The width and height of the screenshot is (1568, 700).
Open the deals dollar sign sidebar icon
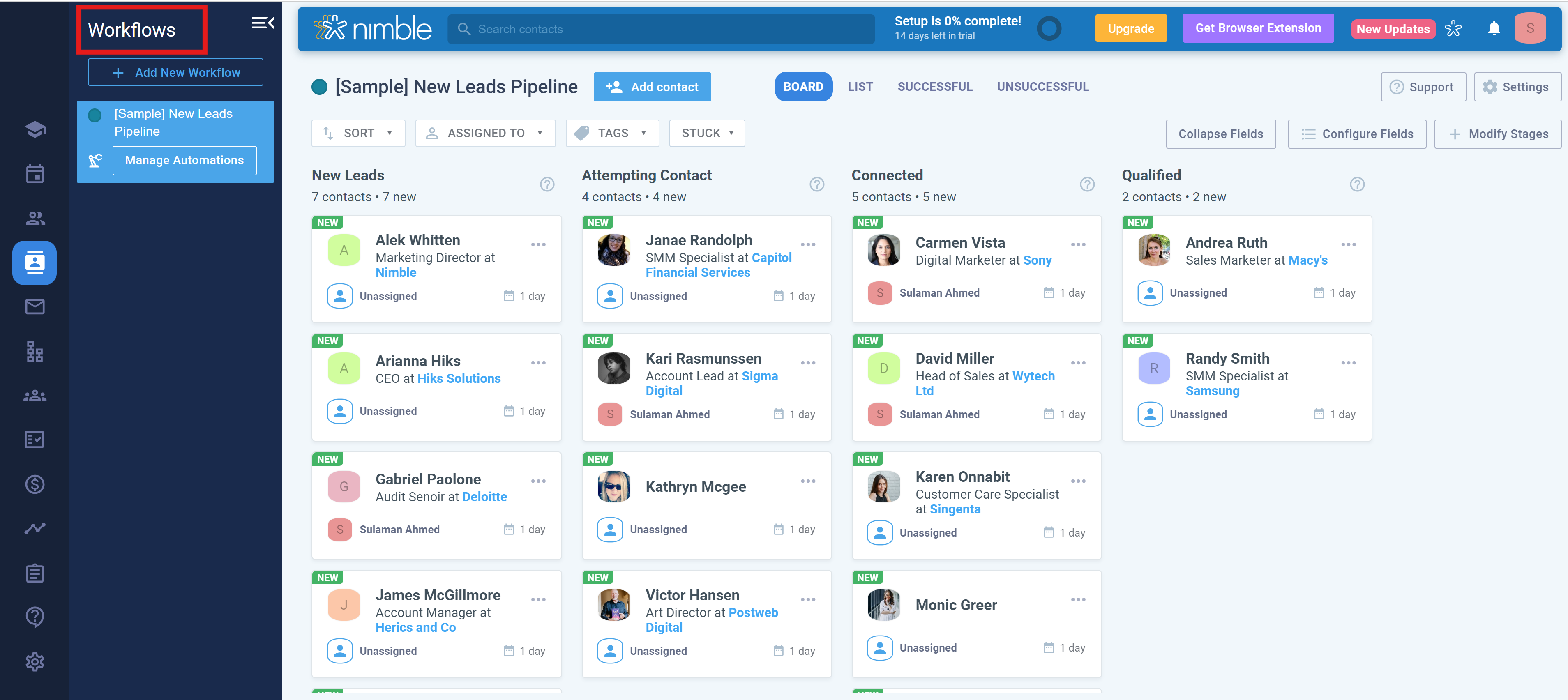point(35,484)
